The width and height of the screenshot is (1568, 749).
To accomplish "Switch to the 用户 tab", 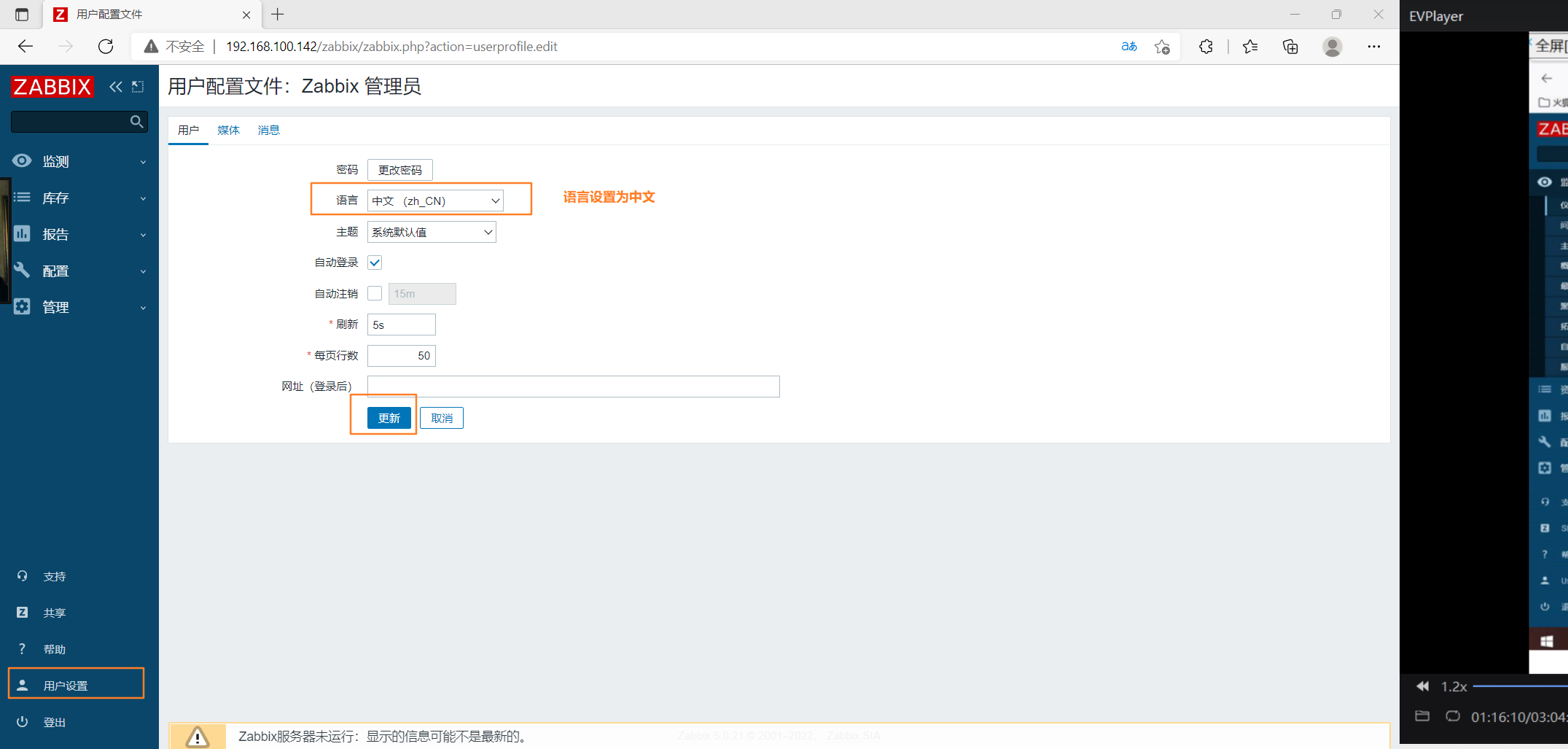I will [188, 130].
